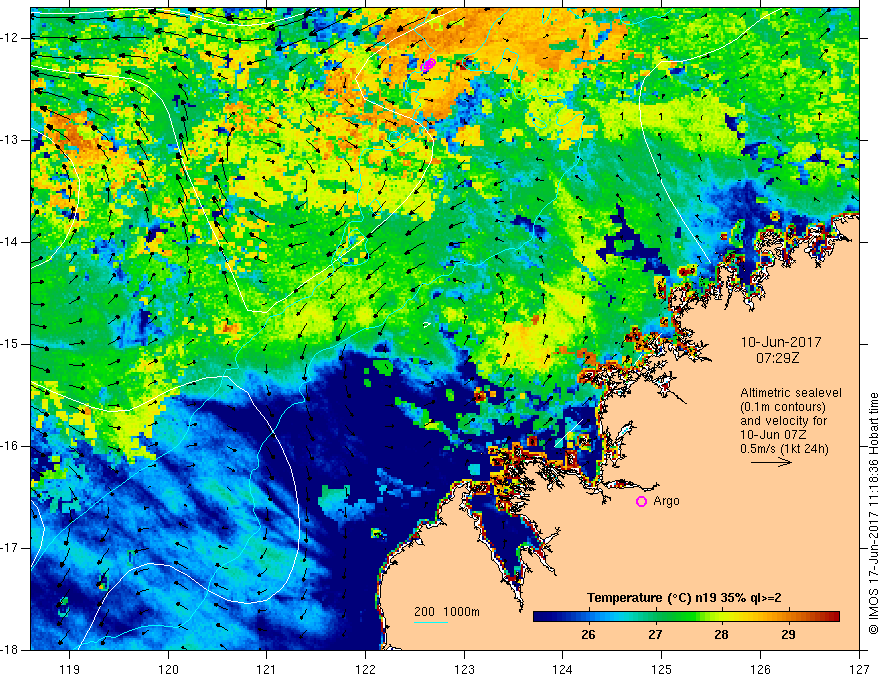Click the "0.5m/s (1kt 24h)" text
The height and width of the screenshot is (680, 880).
click(784, 448)
